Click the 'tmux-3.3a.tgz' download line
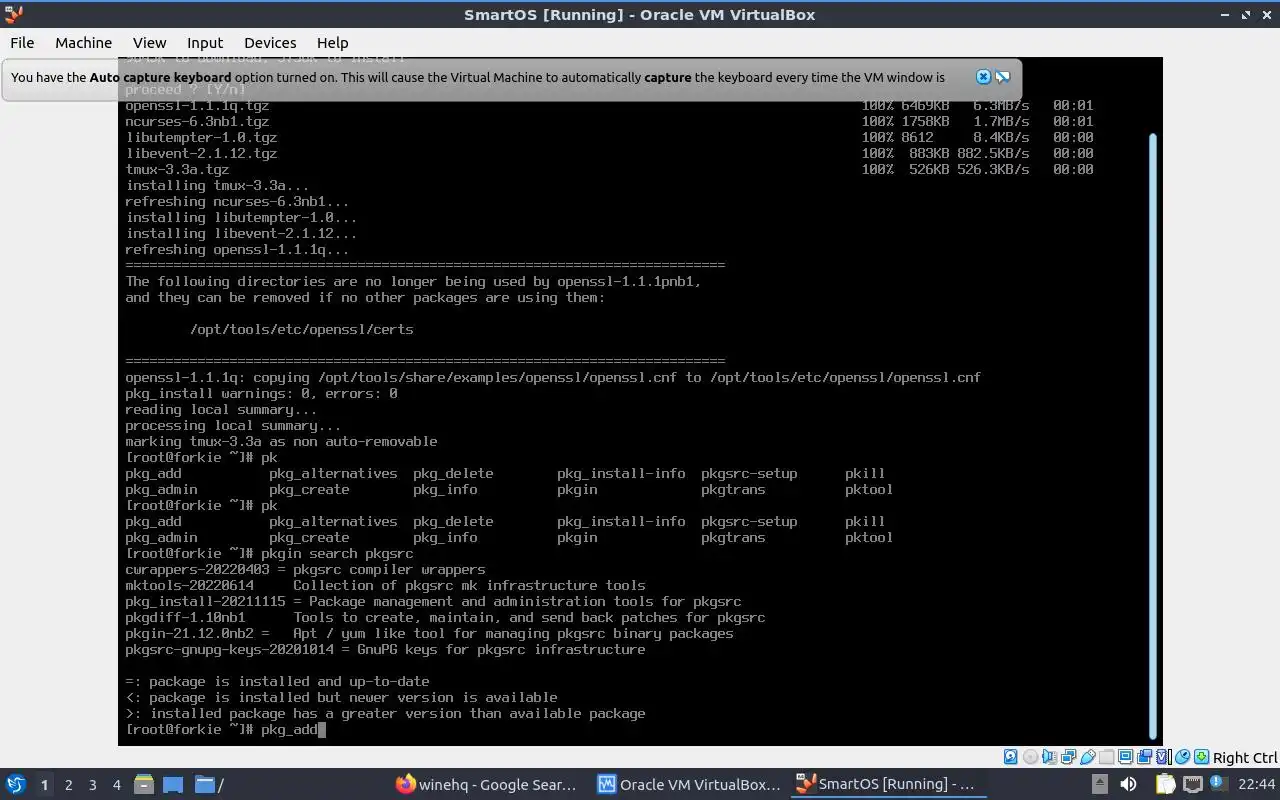 [609, 170]
